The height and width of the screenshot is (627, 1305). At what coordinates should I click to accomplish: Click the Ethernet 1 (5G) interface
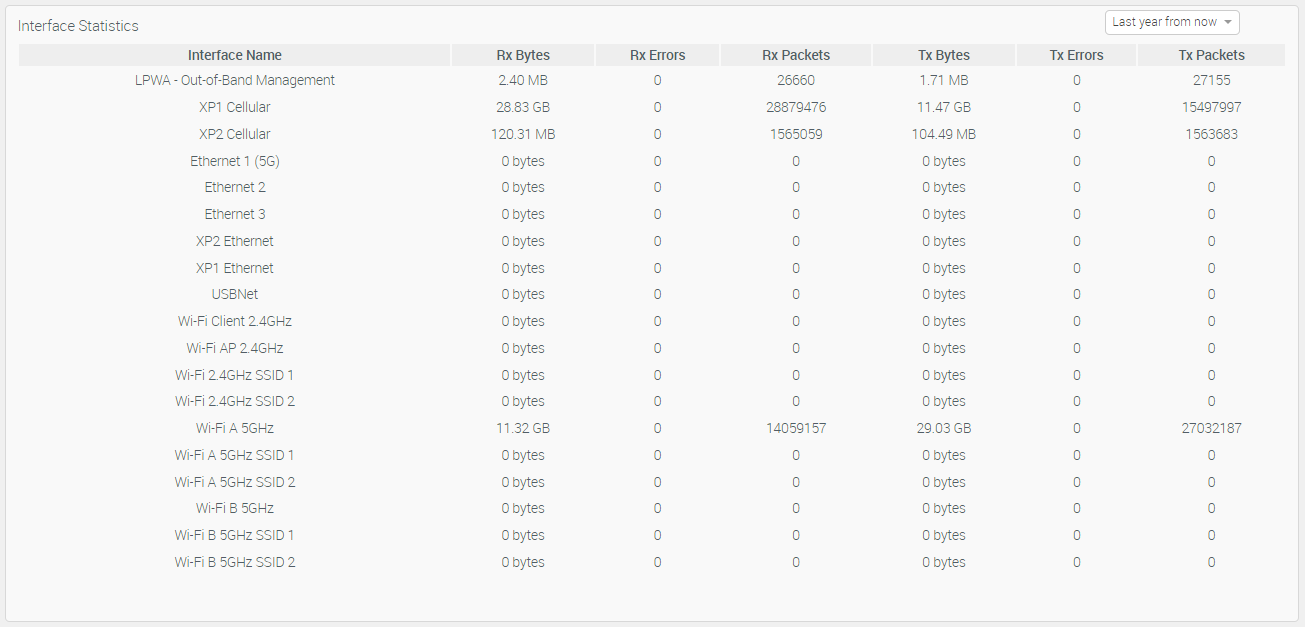click(235, 161)
